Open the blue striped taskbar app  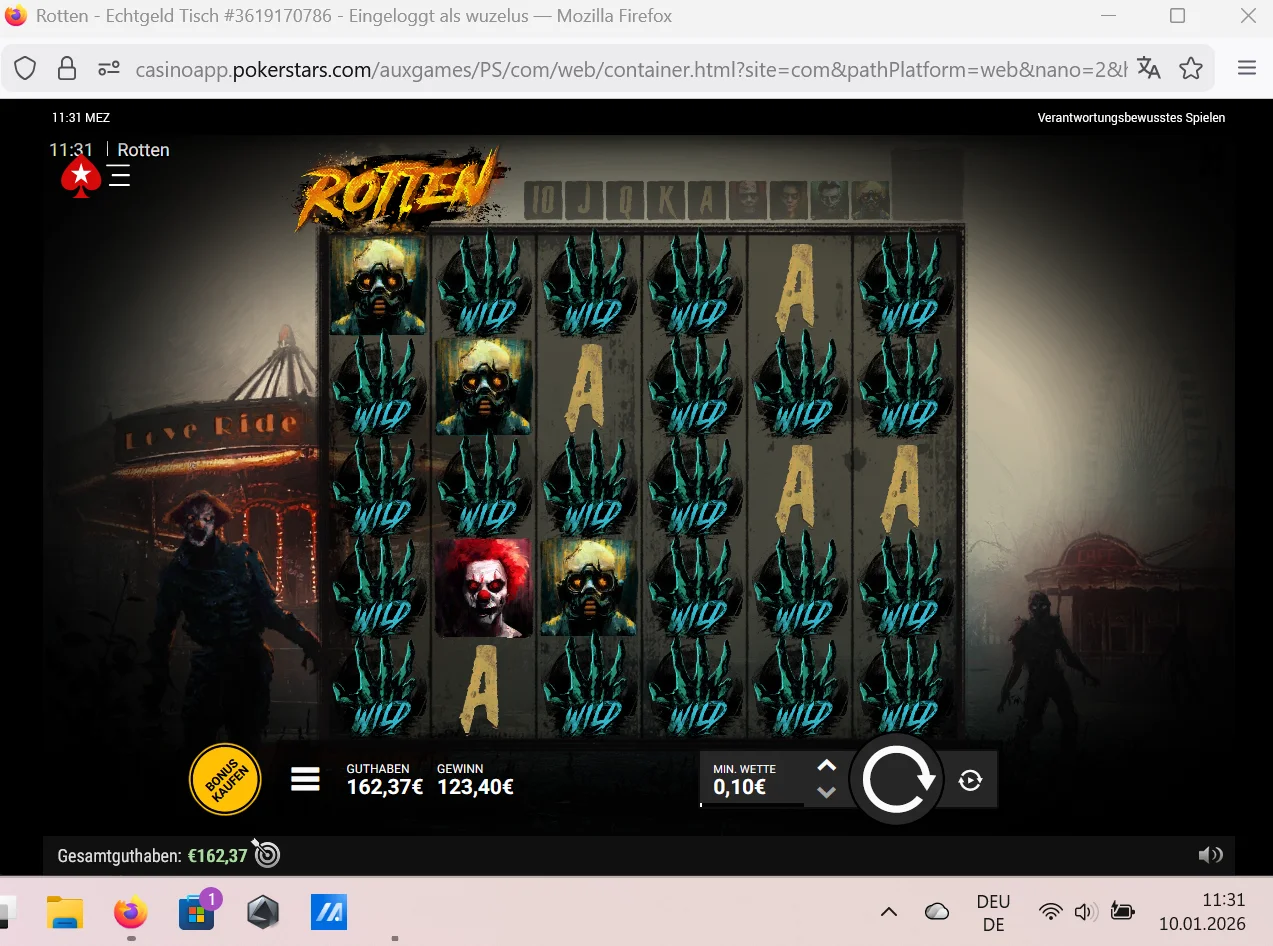pos(329,912)
